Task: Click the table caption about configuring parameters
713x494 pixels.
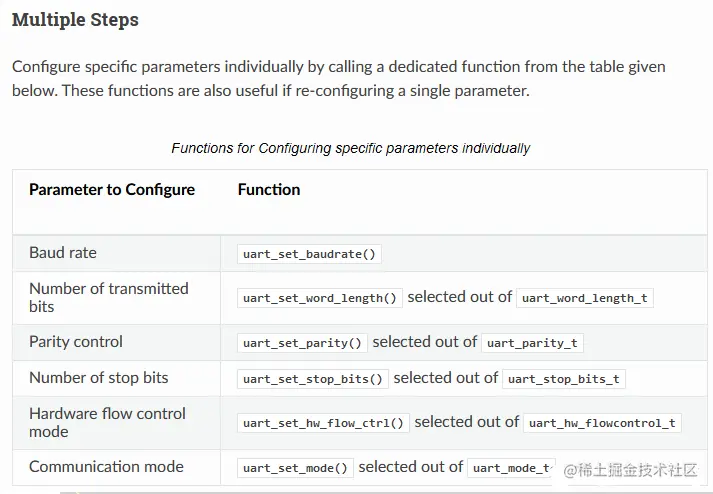Action: pyautogui.click(x=350, y=148)
